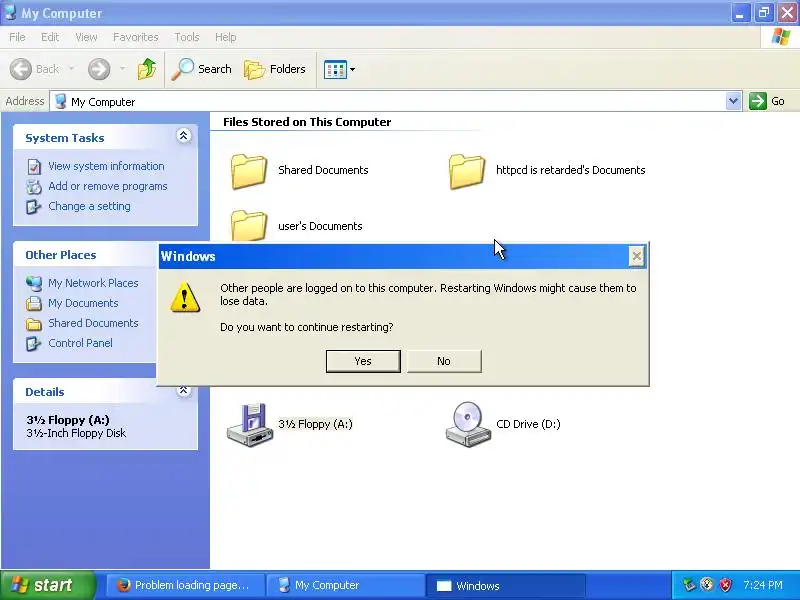Open Shared Documents in Other Places
Screen dimensions: 800x600
(x=93, y=323)
